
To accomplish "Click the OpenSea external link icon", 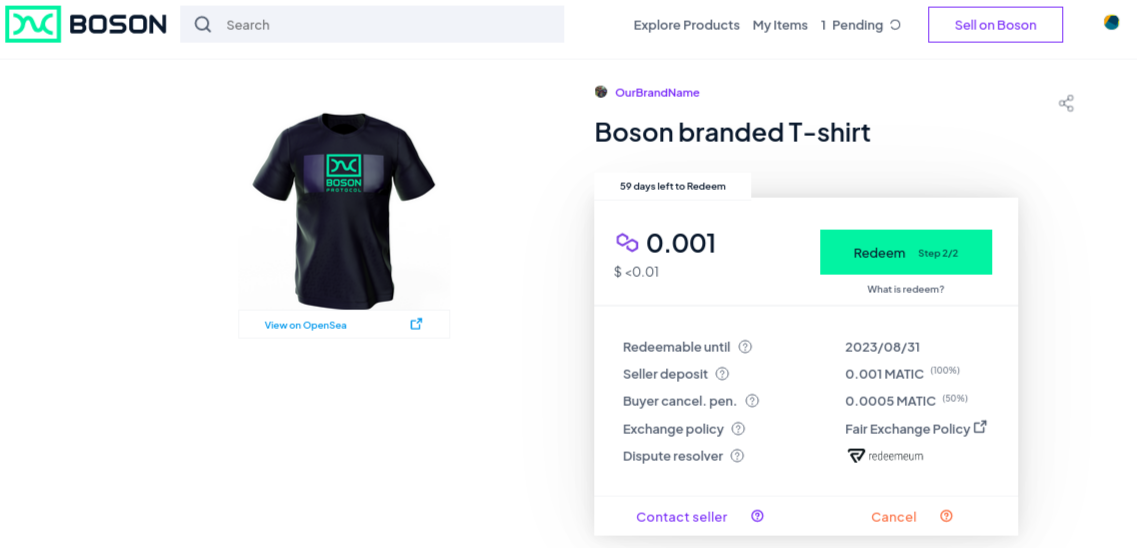I will tap(416, 324).
